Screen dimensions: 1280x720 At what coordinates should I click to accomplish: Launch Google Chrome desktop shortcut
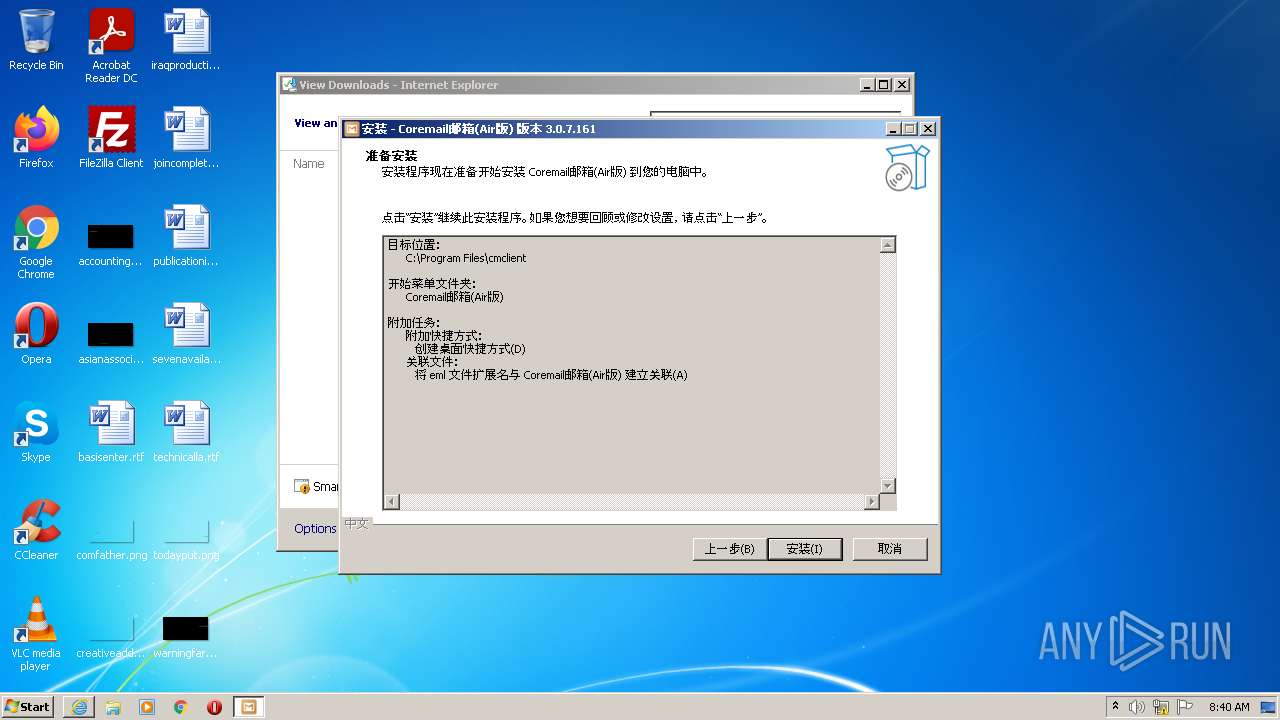pos(36,242)
